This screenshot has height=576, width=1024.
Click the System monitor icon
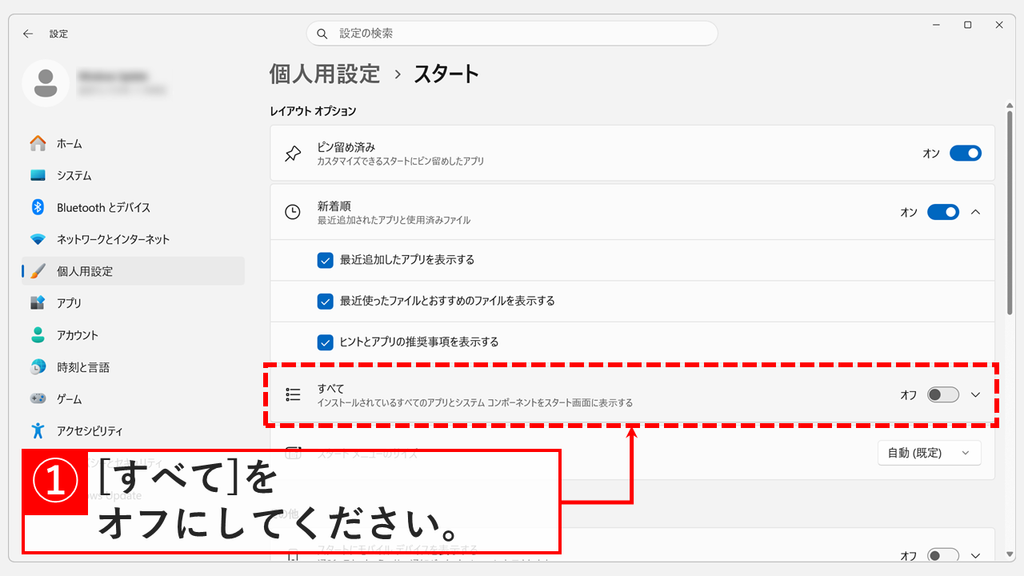pos(38,175)
